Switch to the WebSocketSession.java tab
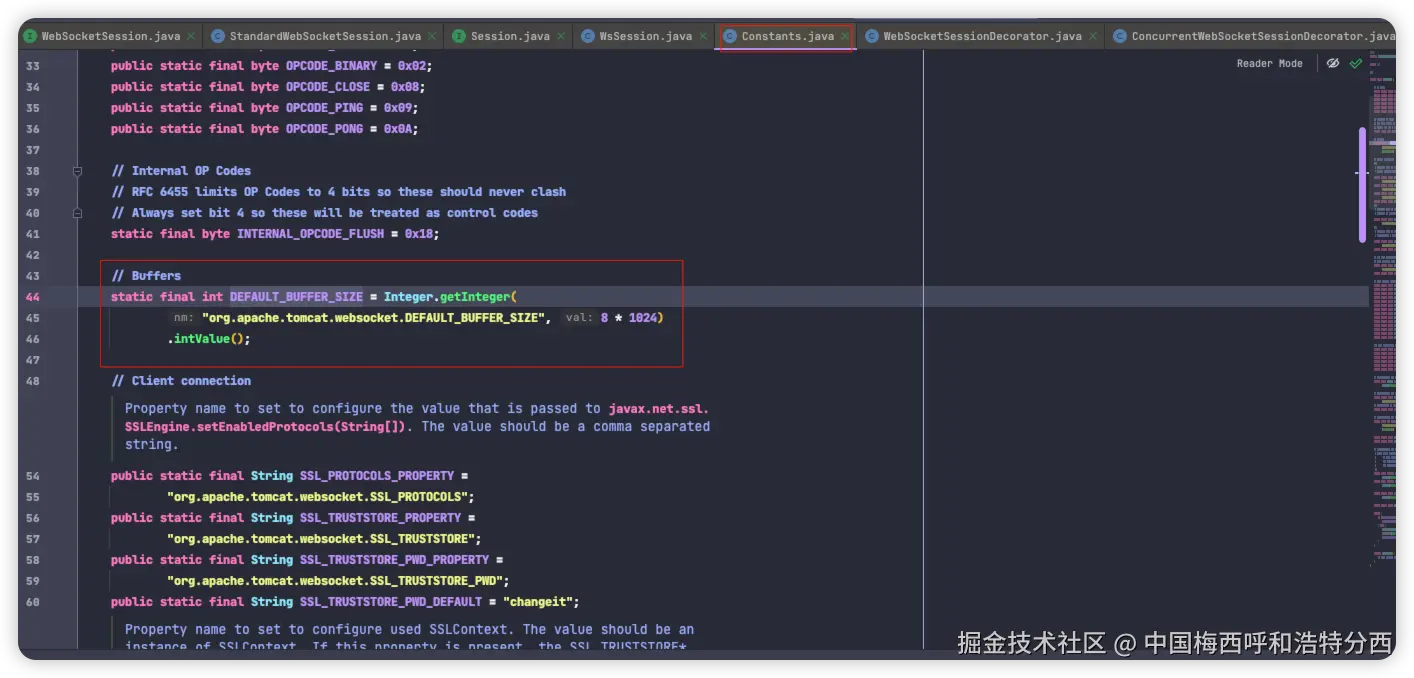Image resolution: width=1414 pixels, height=678 pixels. pos(109,36)
